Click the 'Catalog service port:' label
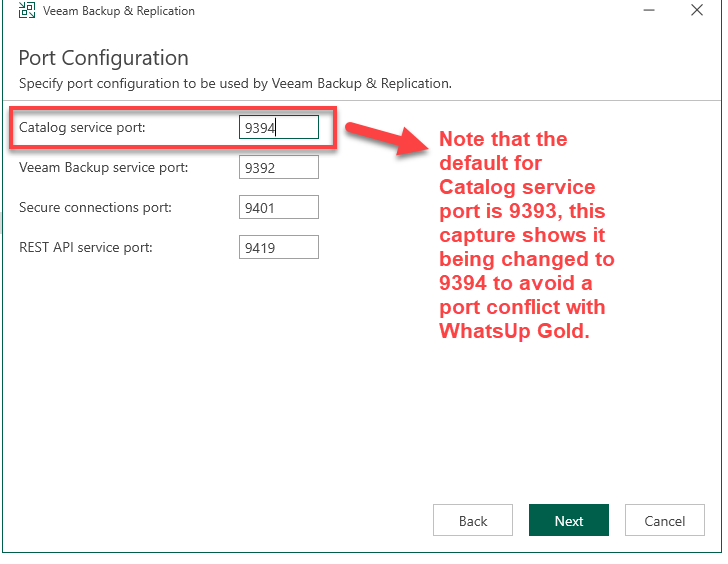 [82, 127]
